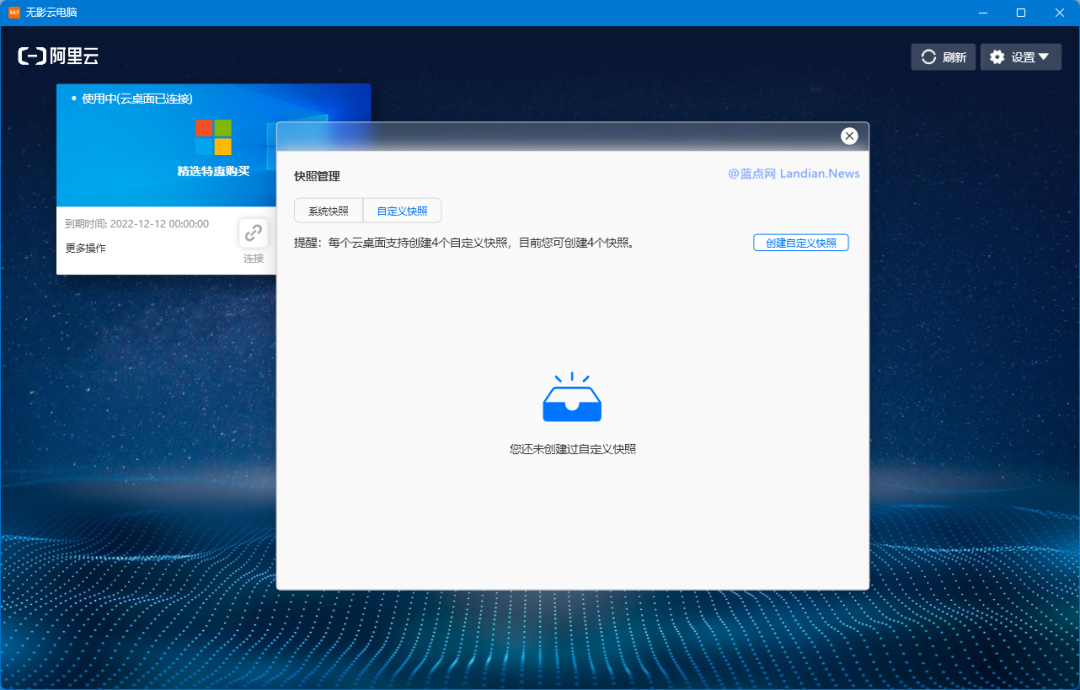The height and width of the screenshot is (690, 1080).
Task: Refresh the cloud desktop list with 刷新
Action: pyautogui.click(x=943, y=57)
